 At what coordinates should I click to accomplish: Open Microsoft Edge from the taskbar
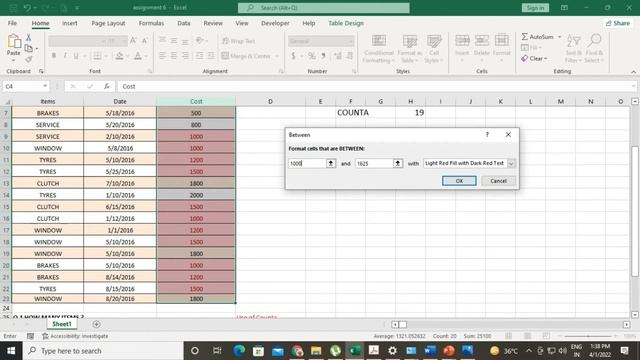click(x=239, y=351)
